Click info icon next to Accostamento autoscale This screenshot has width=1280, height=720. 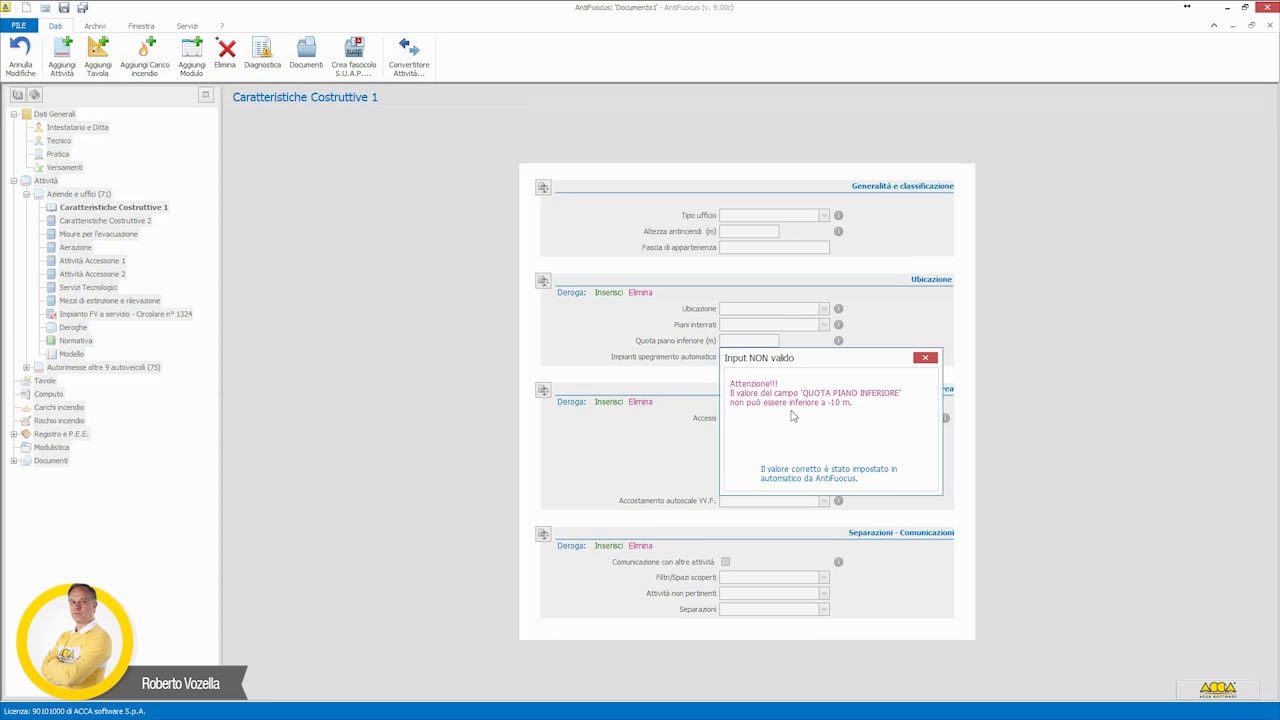(x=839, y=500)
